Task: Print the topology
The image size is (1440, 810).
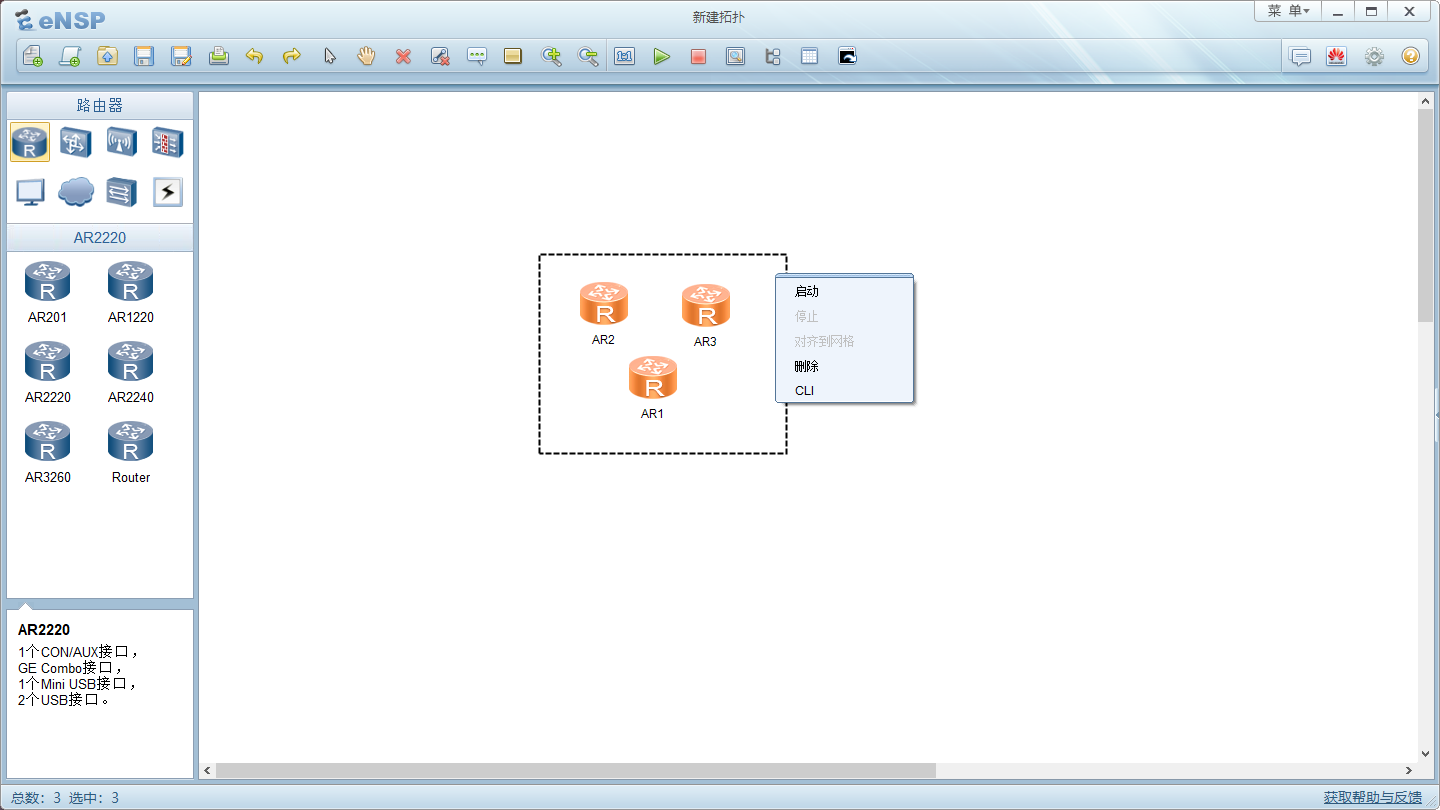Action: click(219, 56)
